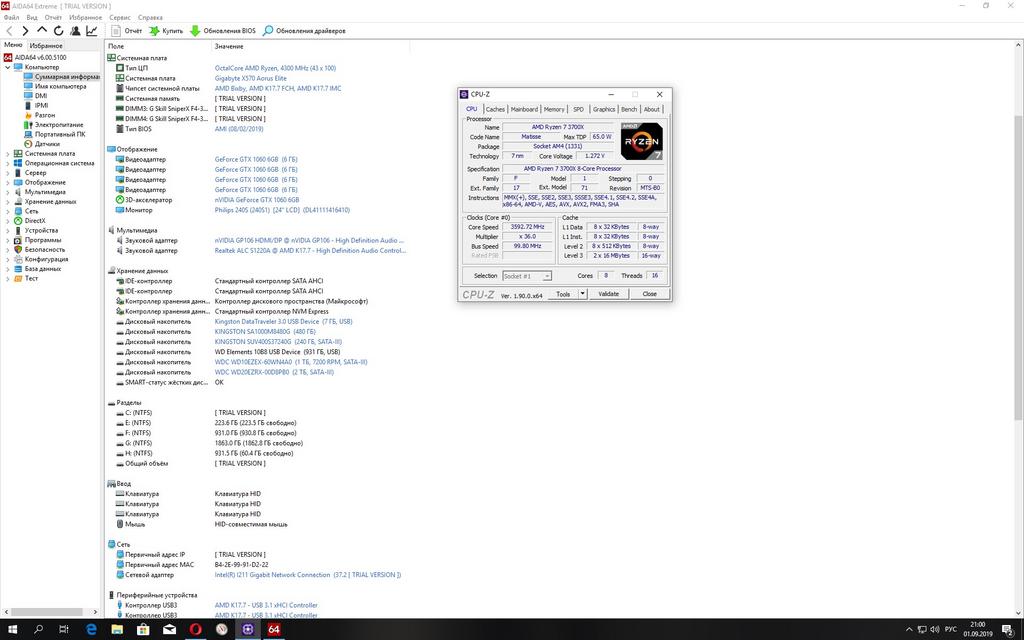Select the DMI tree item

41,96
